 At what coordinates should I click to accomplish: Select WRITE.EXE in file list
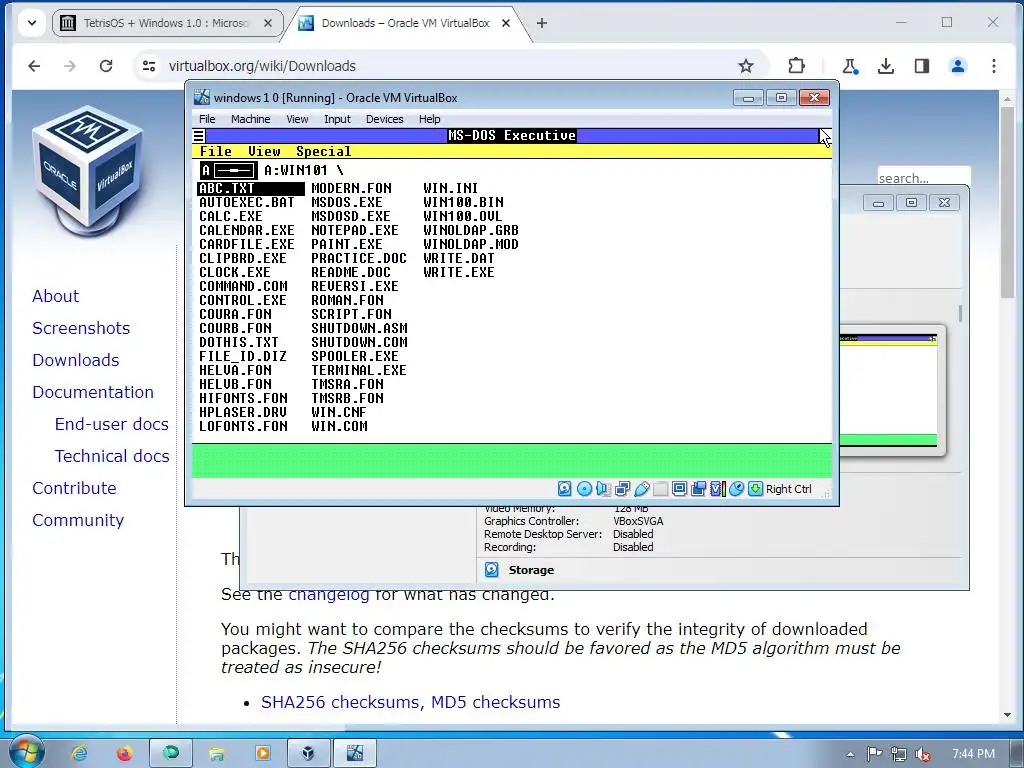458,272
